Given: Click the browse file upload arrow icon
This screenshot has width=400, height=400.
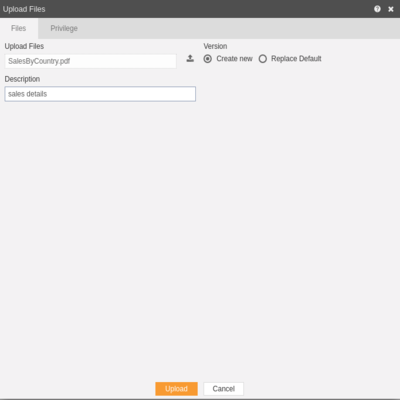Looking at the screenshot, I should [x=190, y=59].
